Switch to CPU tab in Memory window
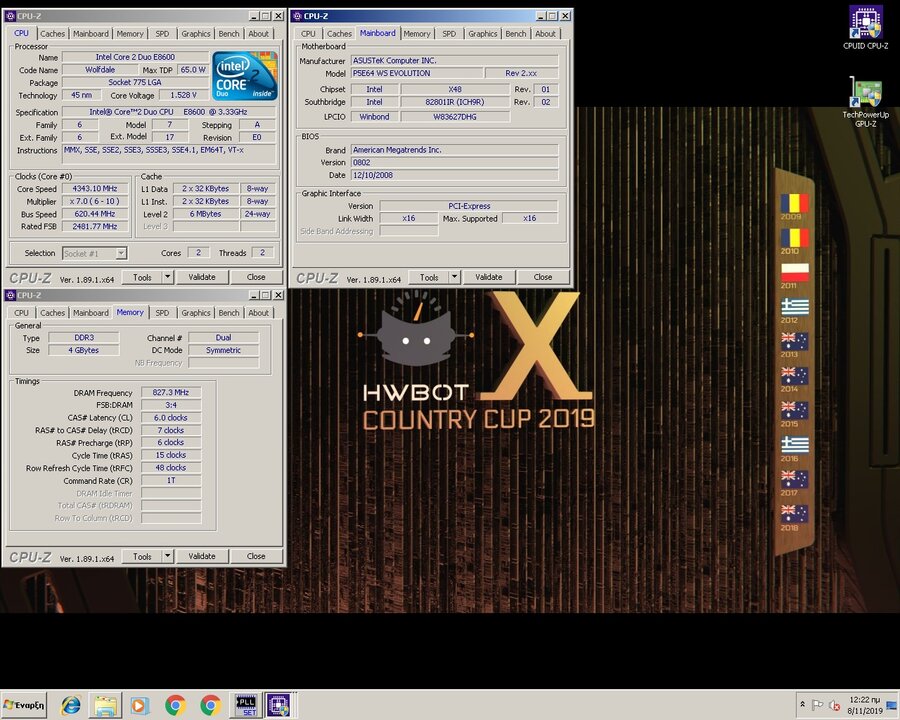Image resolution: width=900 pixels, height=720 pixels. [21, 312]
